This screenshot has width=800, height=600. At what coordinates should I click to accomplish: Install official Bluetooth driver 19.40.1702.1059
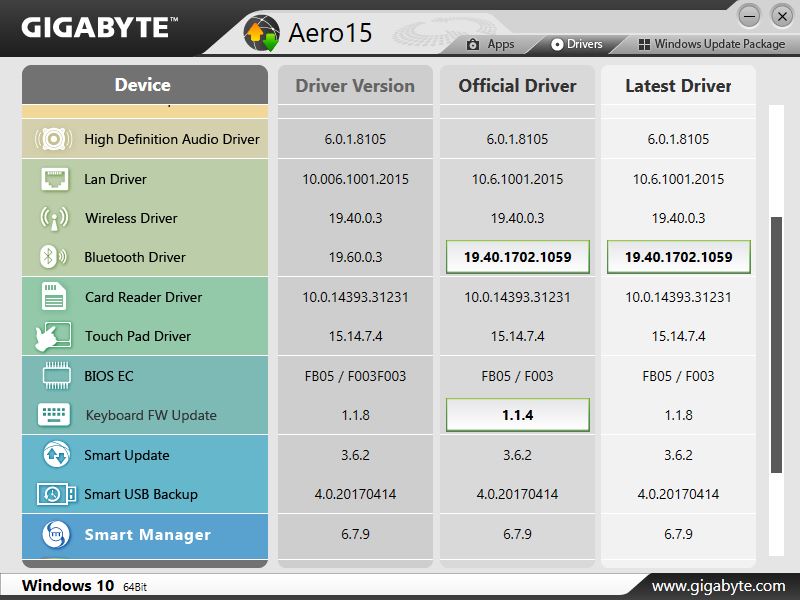(517, 257)
